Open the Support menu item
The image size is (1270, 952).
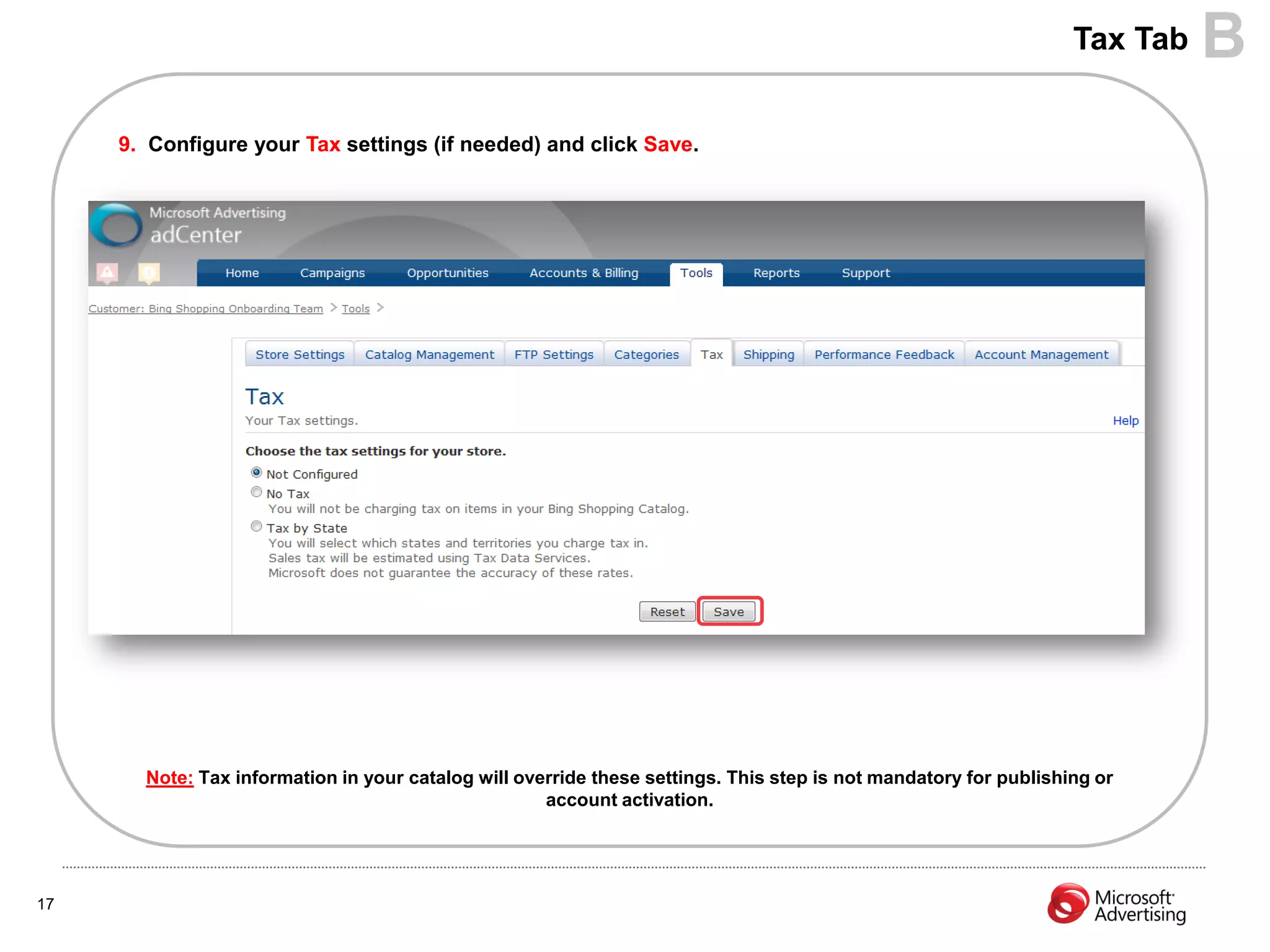(x=866, y=273)
